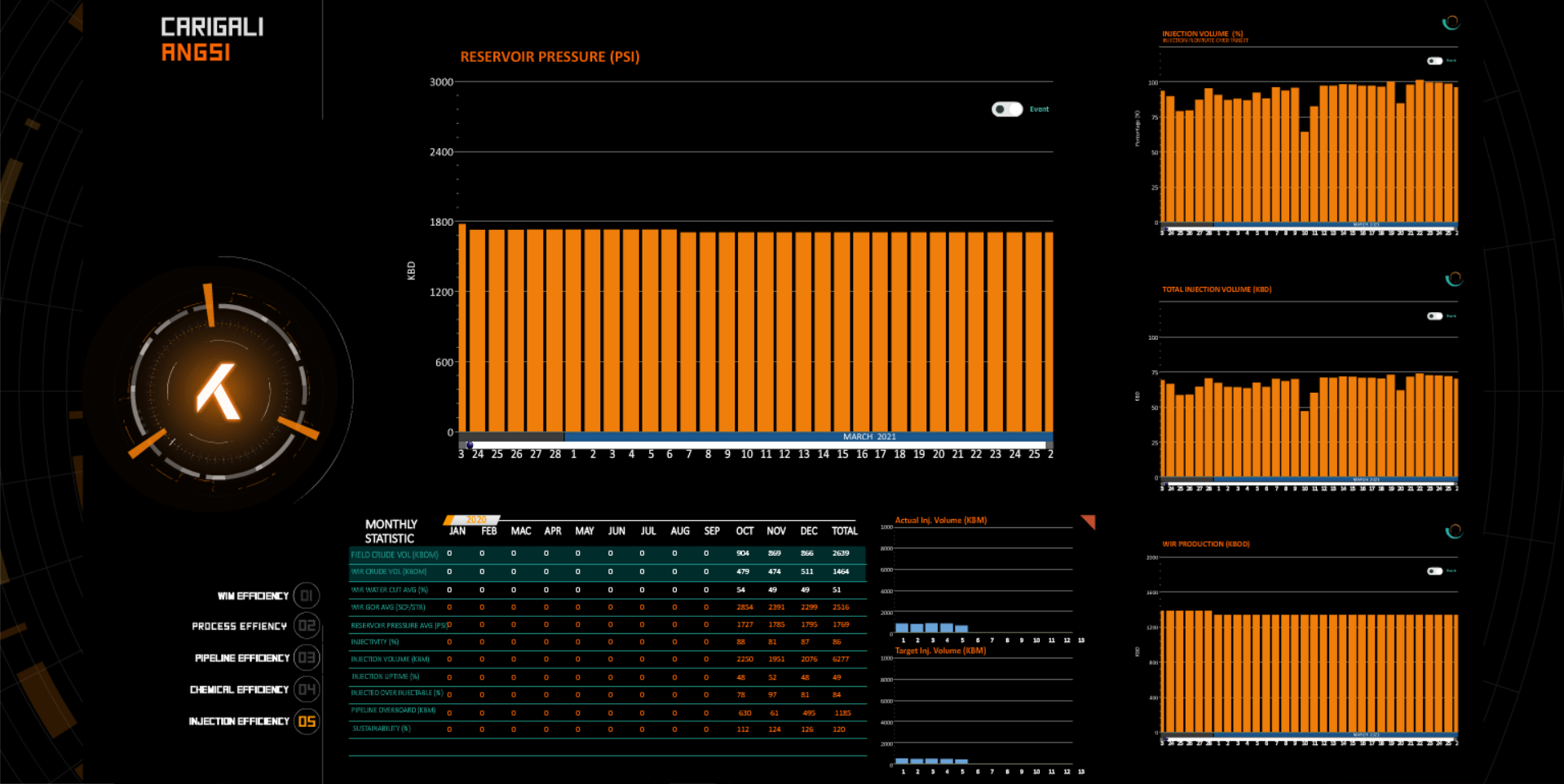Expand orange corner triangle by Actual Inj. Volume

1089,521
